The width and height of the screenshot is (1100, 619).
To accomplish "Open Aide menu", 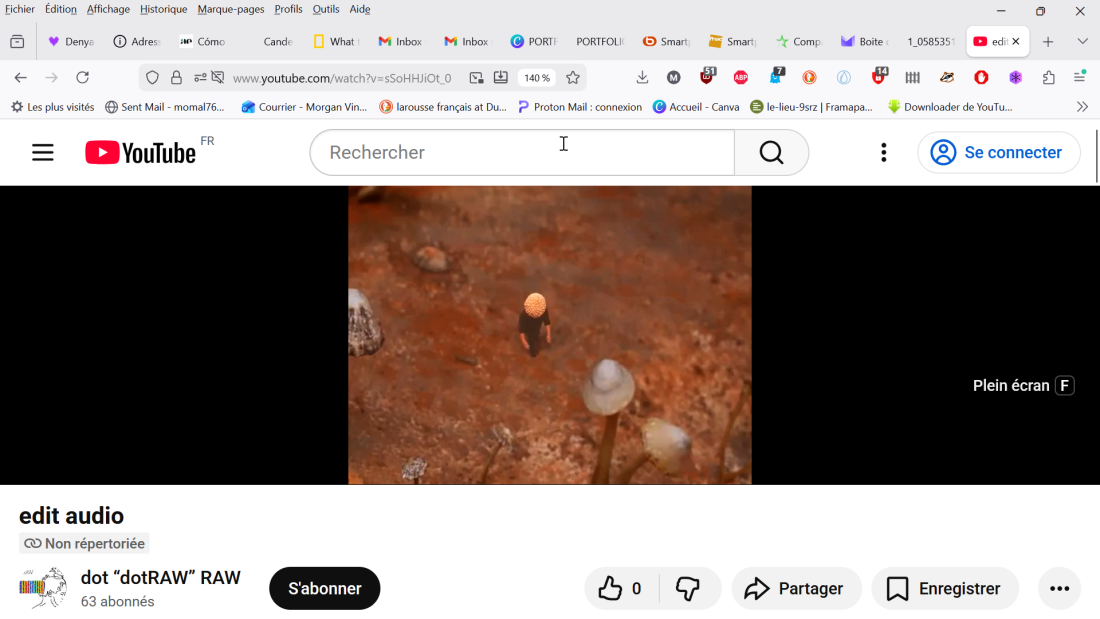I will click(x=360, y=9).
